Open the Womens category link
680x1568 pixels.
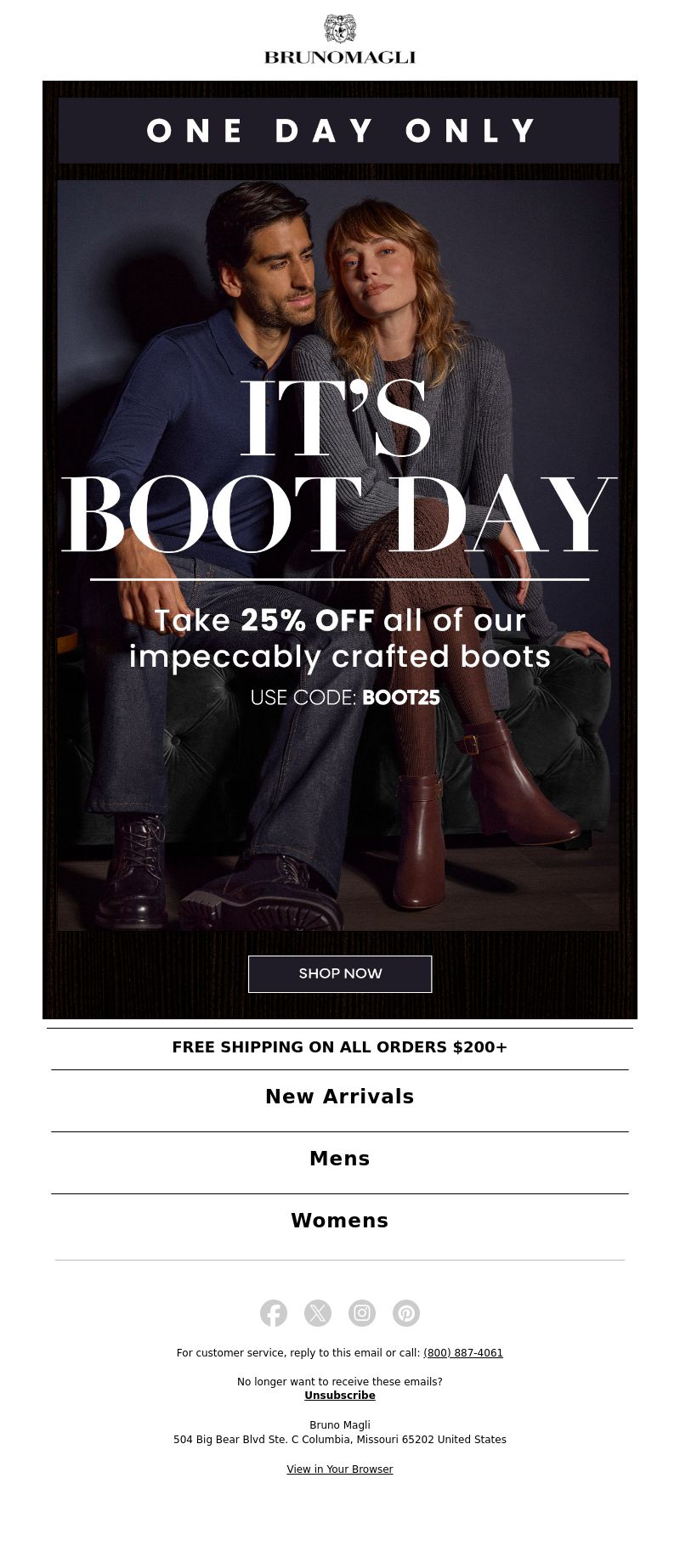click(340, 1221)
